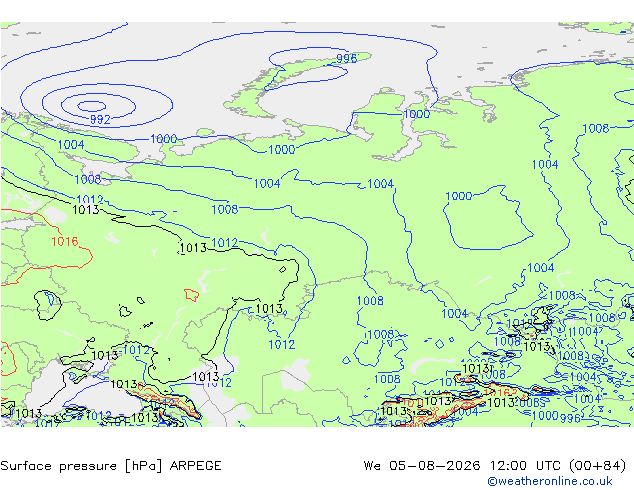634x490 pixels.
Task: Select the 'Surface pressure [hPa]' caption text
Action: coord(81,466)
